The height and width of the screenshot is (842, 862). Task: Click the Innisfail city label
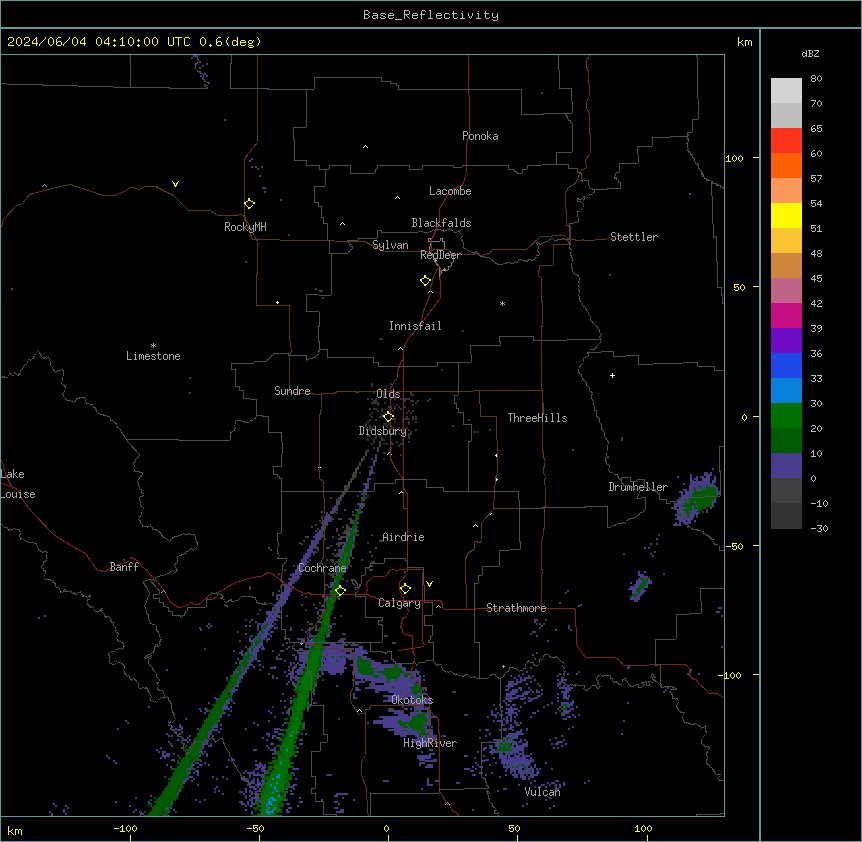415,326
